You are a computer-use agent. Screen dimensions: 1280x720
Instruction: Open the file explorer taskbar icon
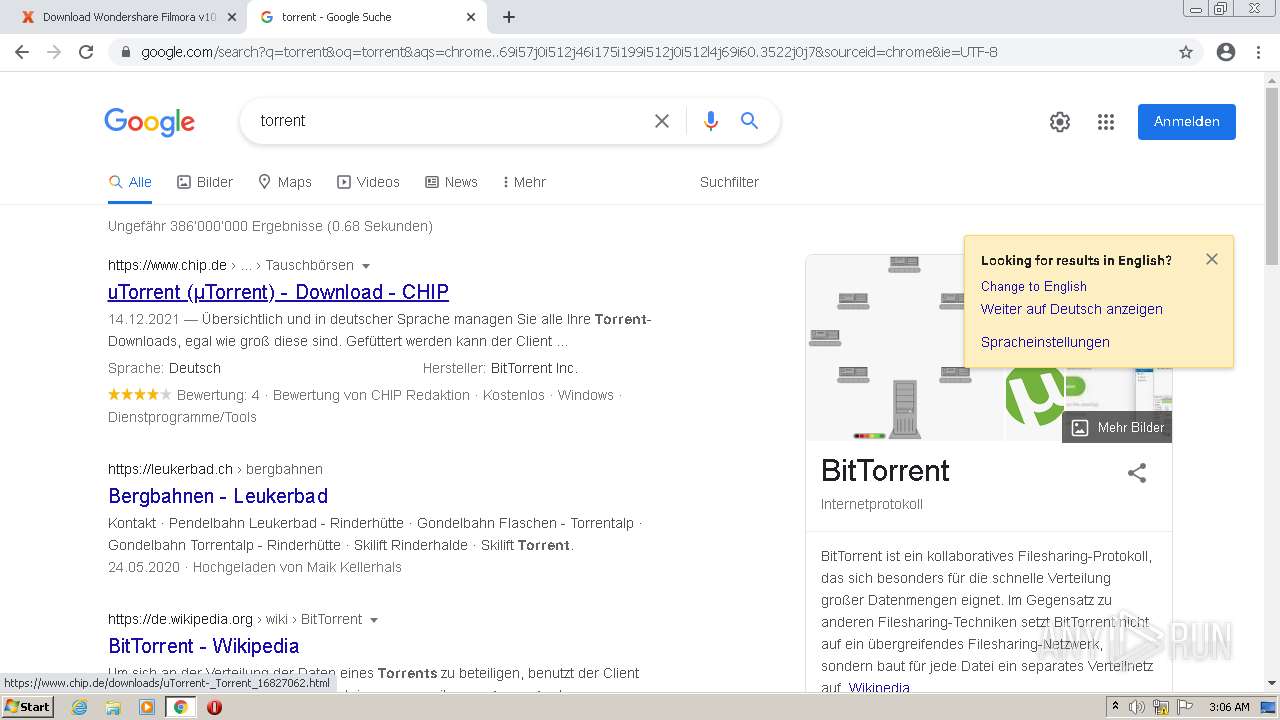click(x=113, y=707)
